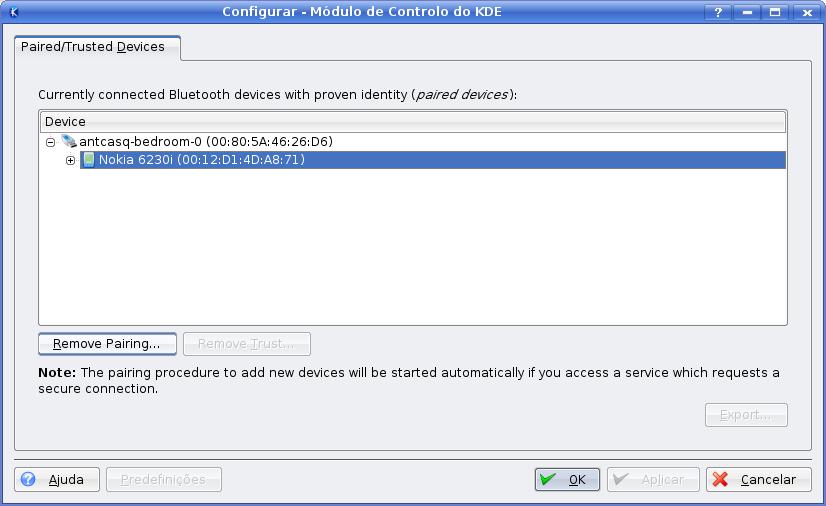Expand the Nokia 6230i tree node
Screen dimensions: 826x506
[x=70, y=160]
